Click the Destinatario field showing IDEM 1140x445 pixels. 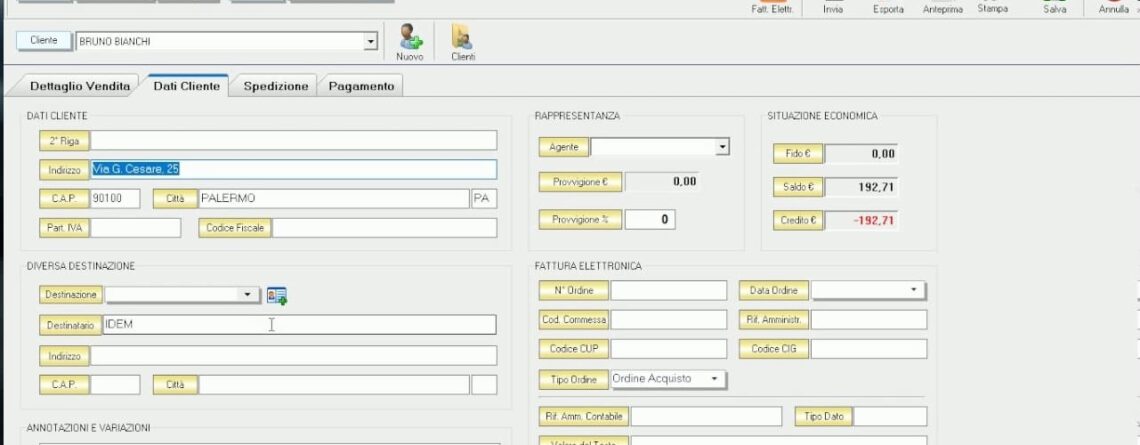[300, 324]
